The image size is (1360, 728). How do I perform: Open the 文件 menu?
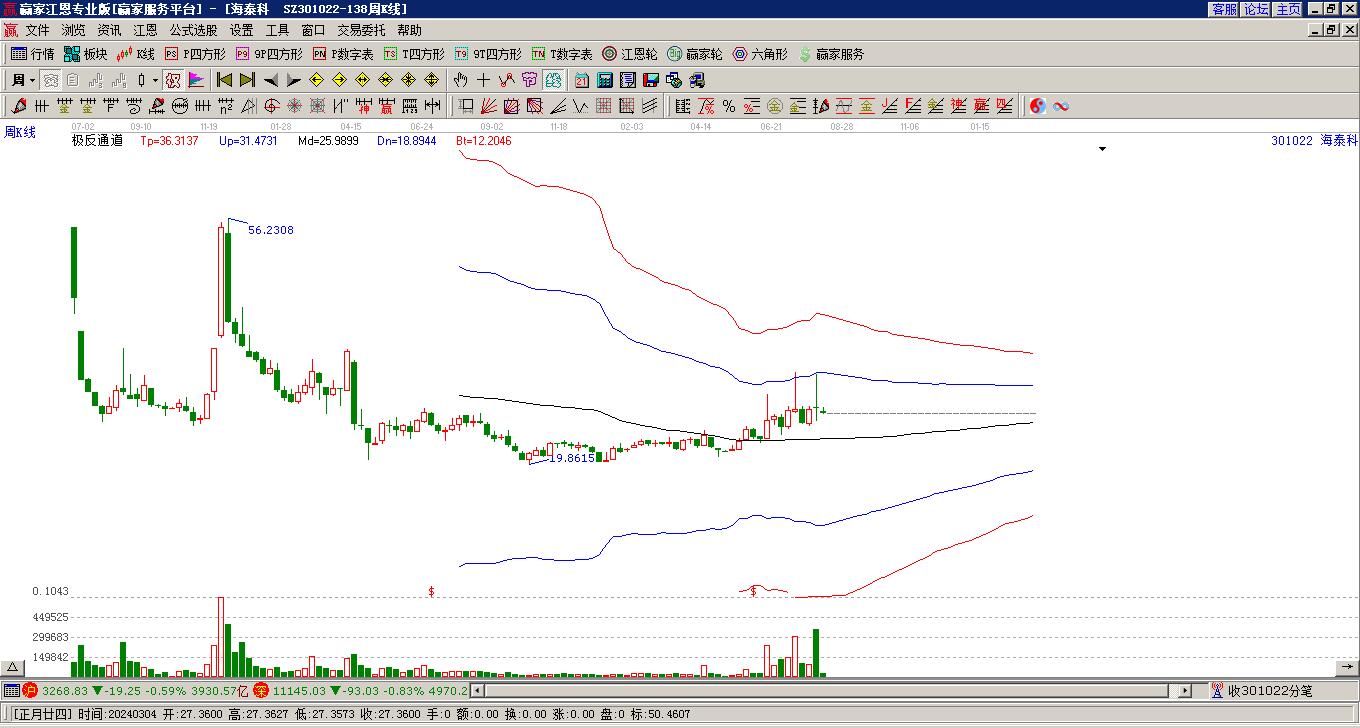click(x=37, y=30)
